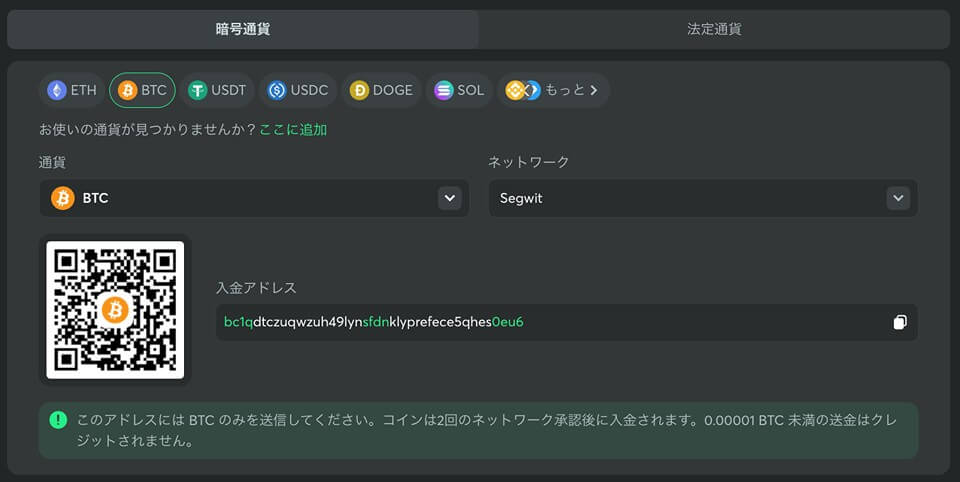Copy the deposit address with copy icon

pyautogui.click(x=899, y=322)
